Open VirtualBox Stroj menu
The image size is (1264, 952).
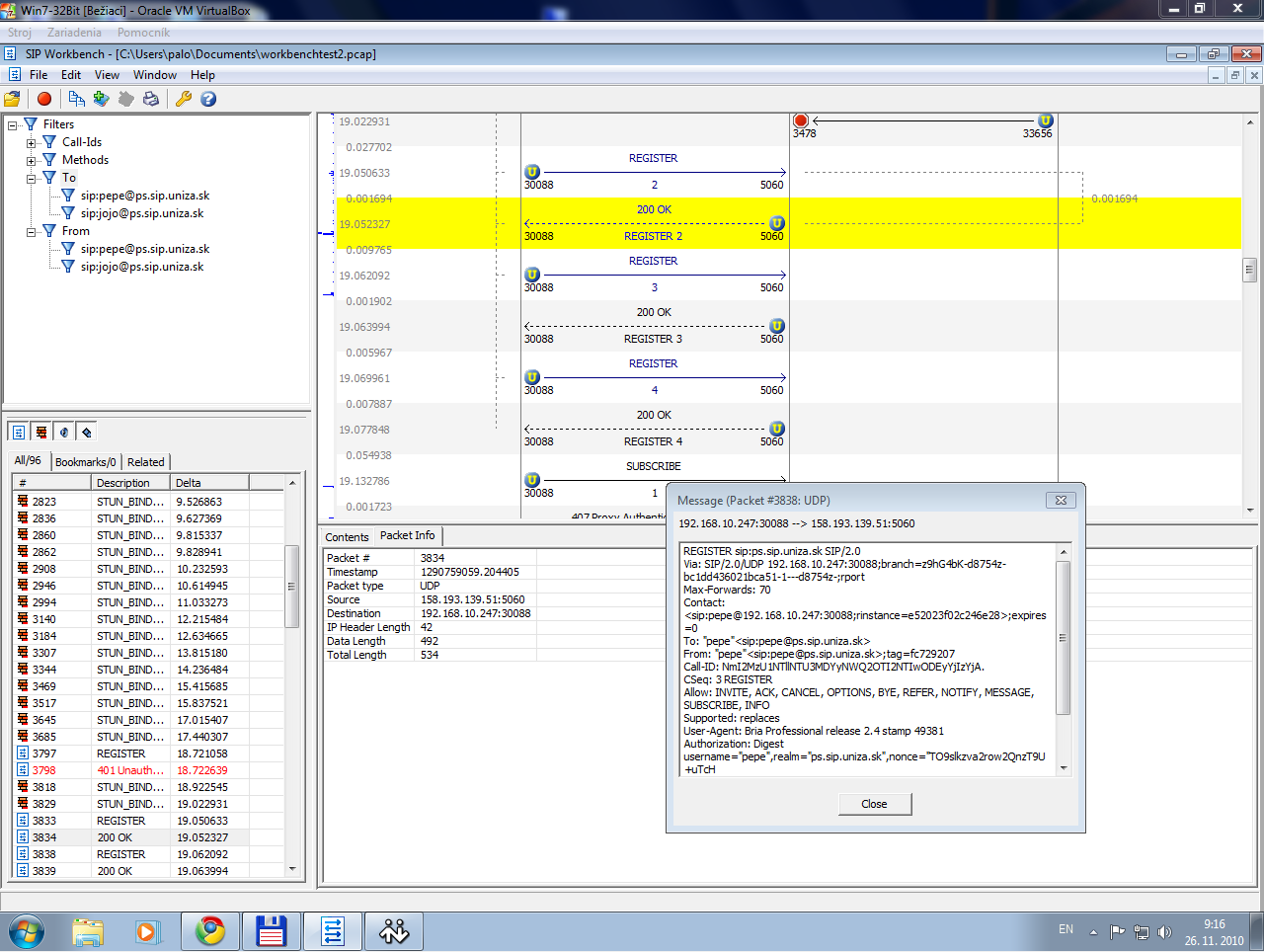pos(20,33)
